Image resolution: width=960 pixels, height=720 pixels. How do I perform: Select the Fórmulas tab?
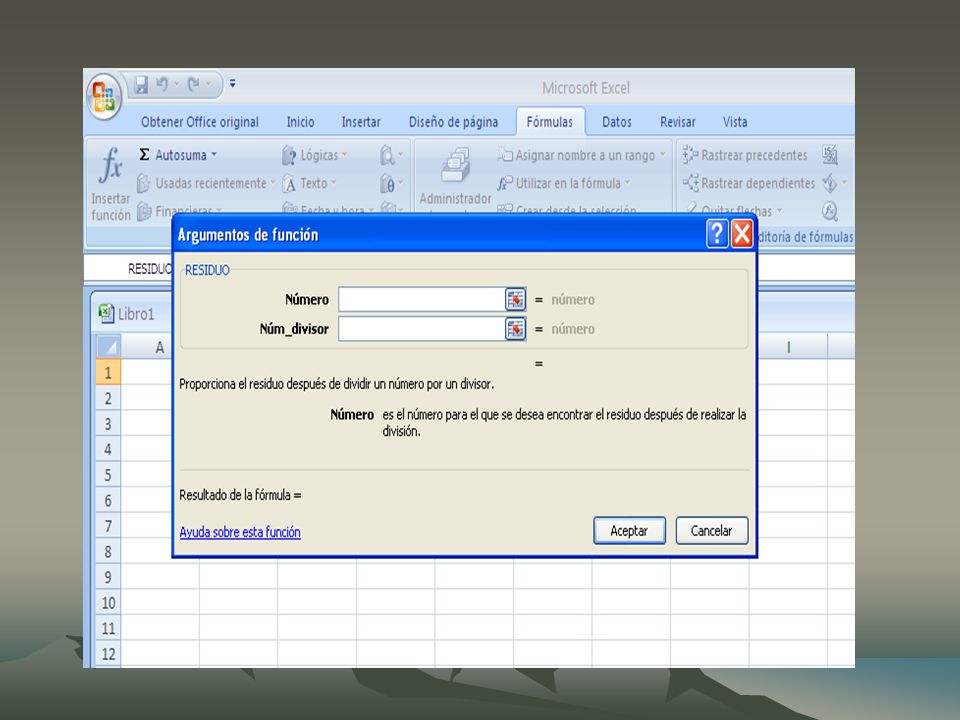550,122
